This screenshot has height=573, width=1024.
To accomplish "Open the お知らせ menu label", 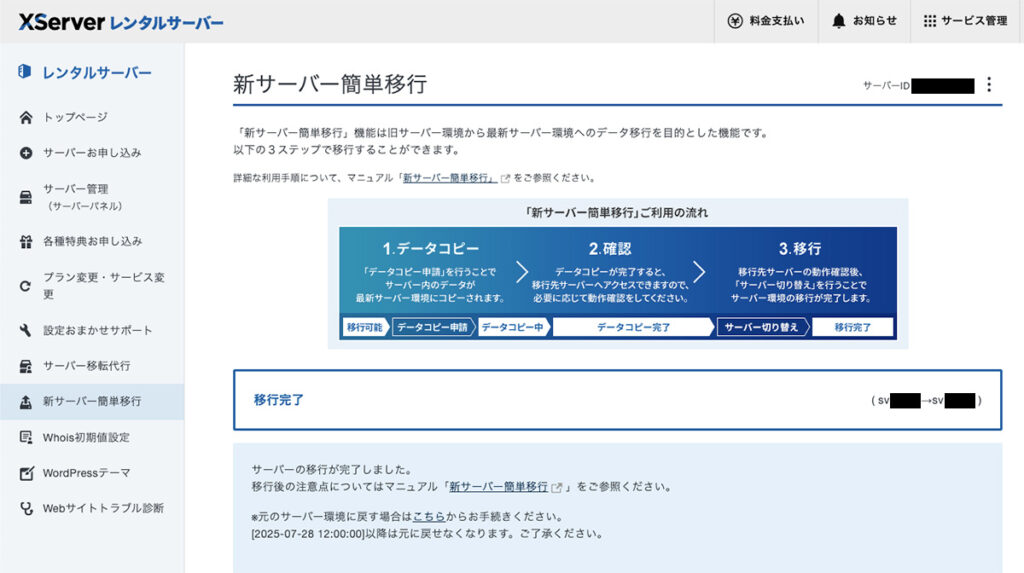I will point(874,21).
